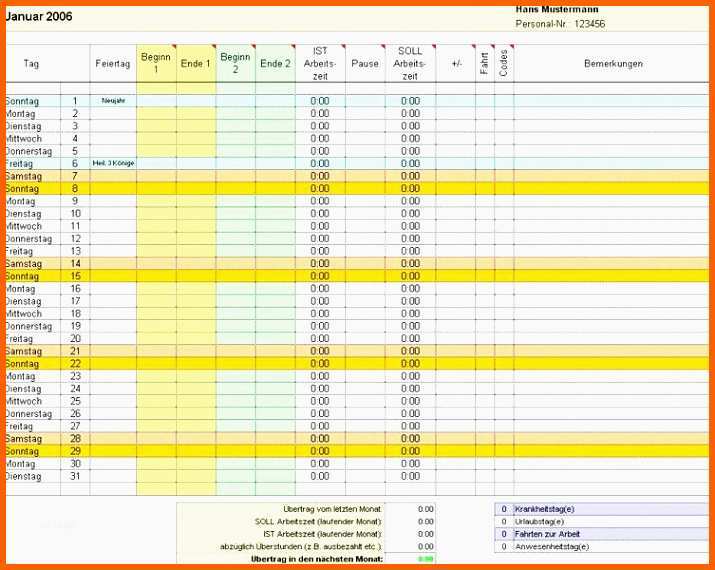
Task: Select the 'Donnerstag' cell for day 5
Action: 33,151
